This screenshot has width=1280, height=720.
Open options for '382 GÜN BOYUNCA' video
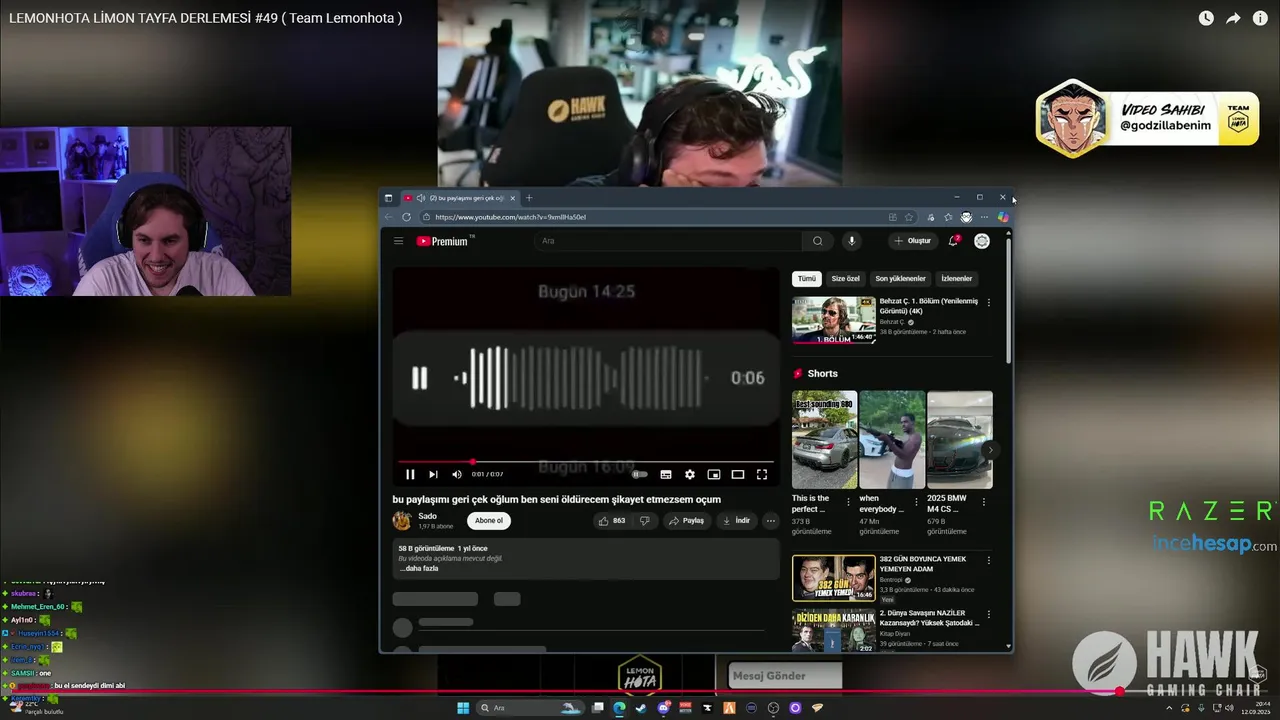(x=989, y=560)
